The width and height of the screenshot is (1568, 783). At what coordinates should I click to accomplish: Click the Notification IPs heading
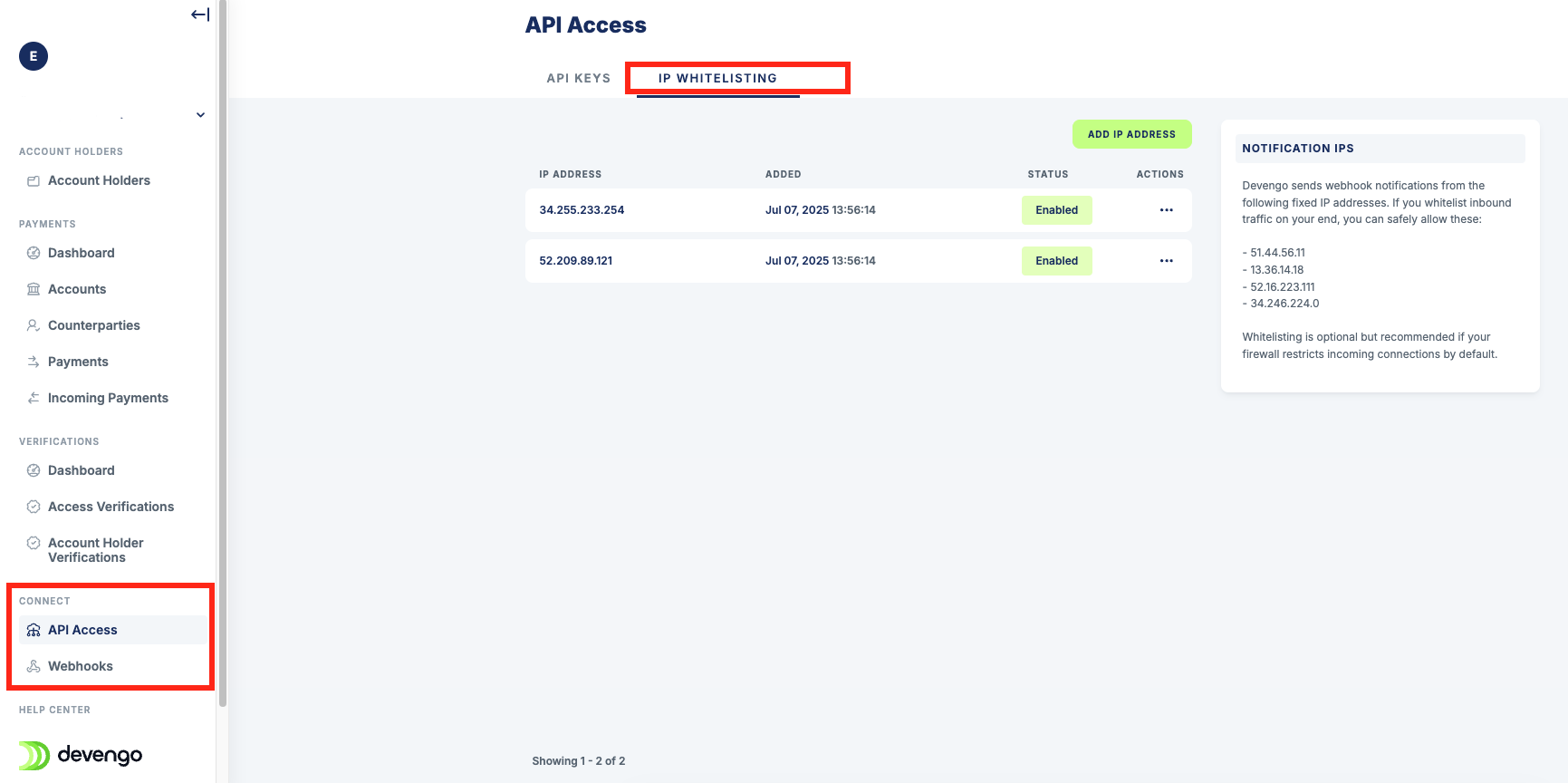pyautogui.click(x=1298, y=149)
